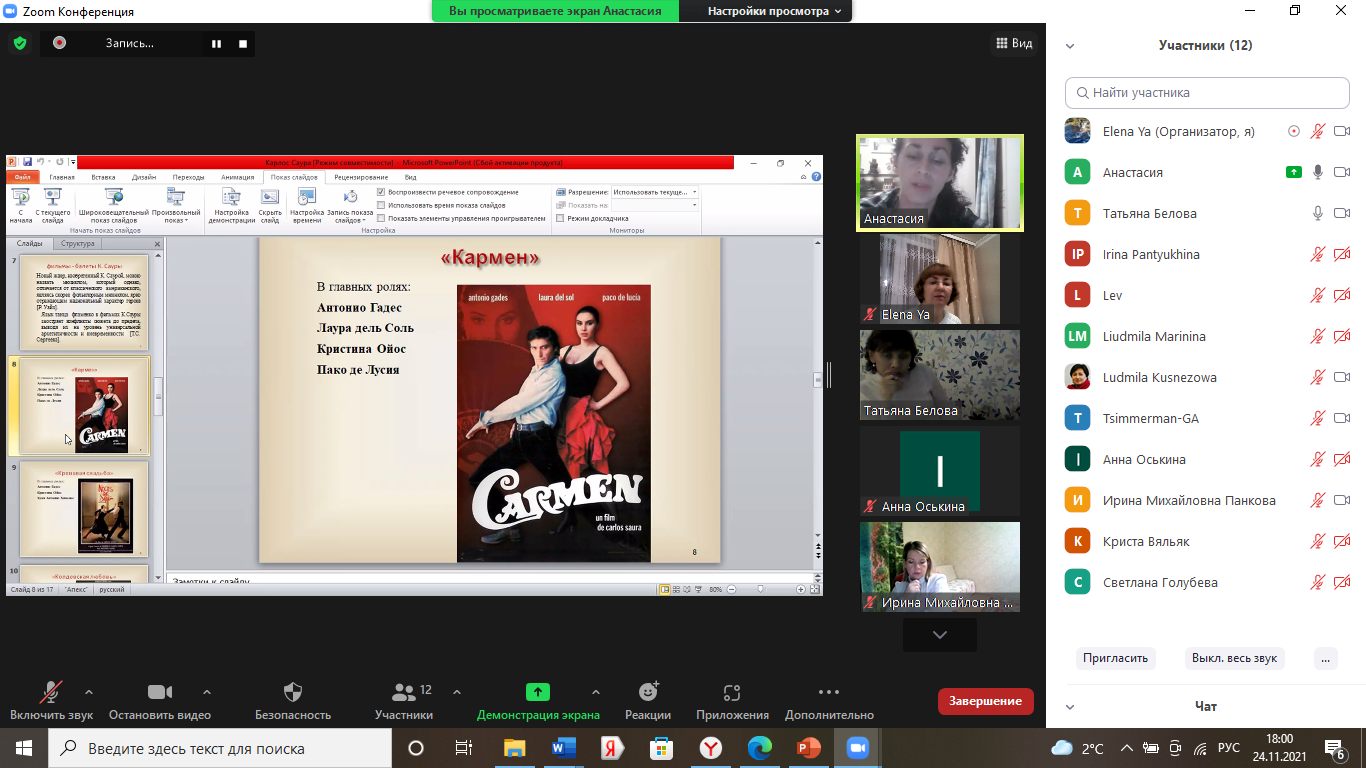Open Windows Start menu

pos(24,748)
